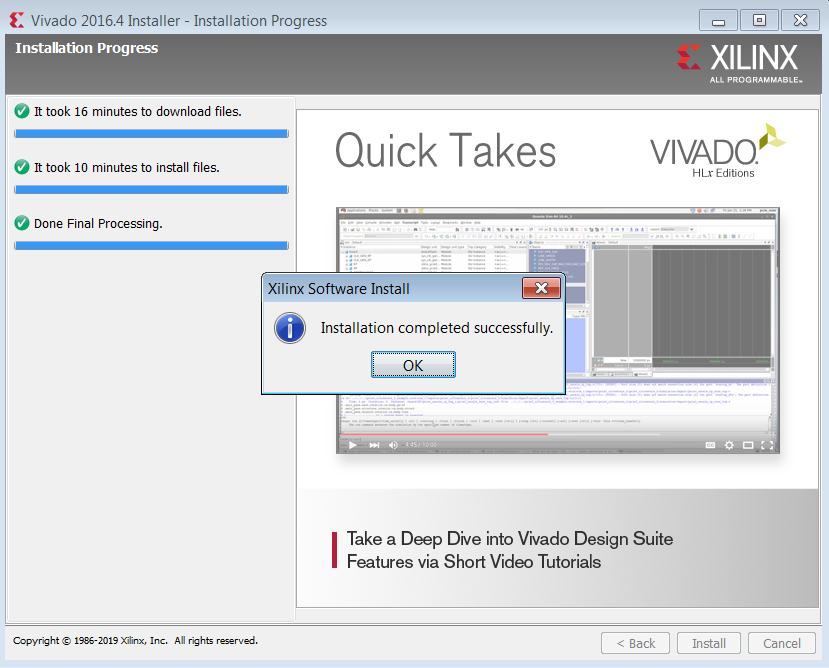The height and width of the screenshot is (668, 829).
Task: Click the Vivado HLx Editions logo
Action: (717, 151)
